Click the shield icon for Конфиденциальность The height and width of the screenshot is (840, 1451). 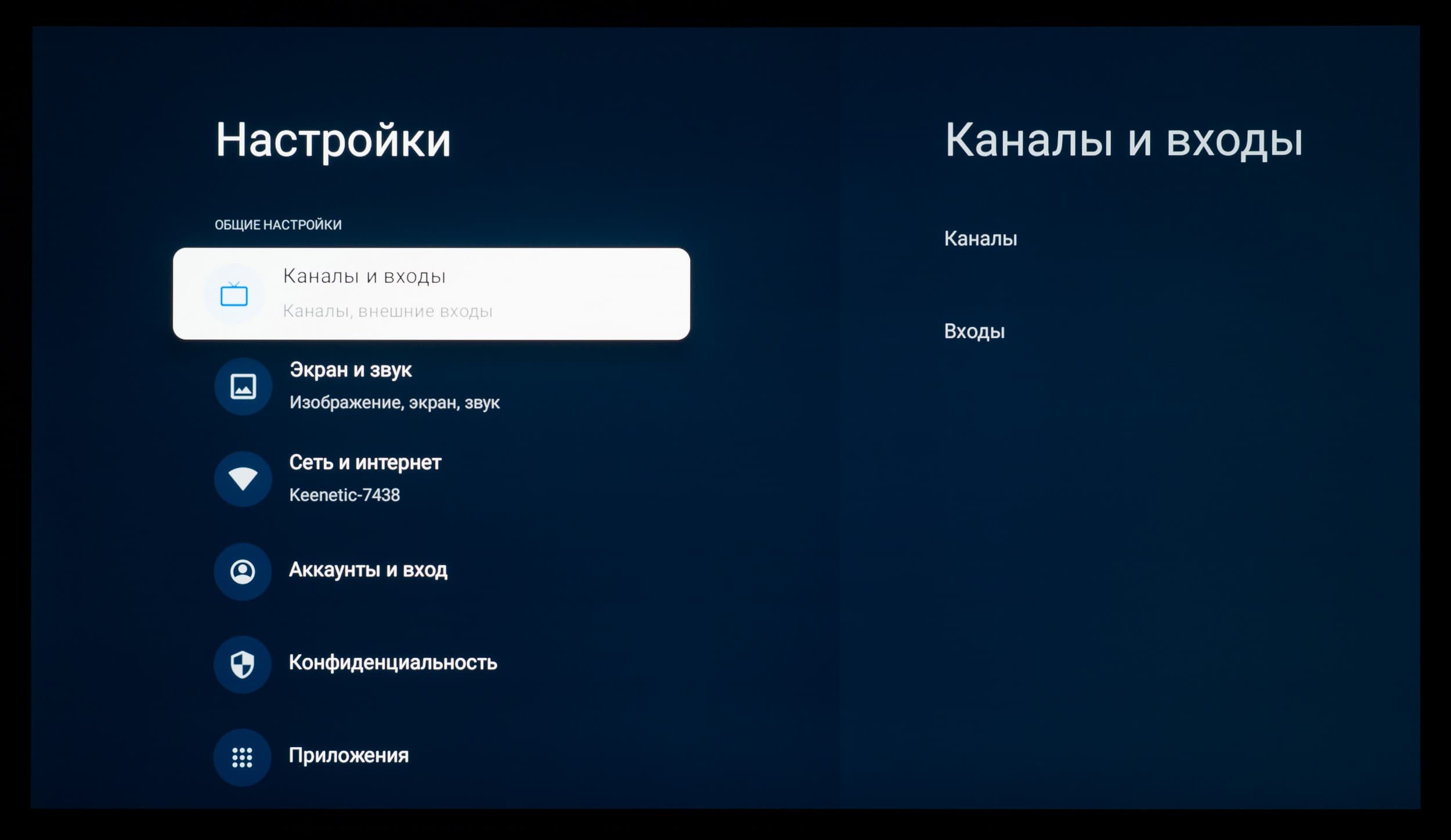point(243,664)
